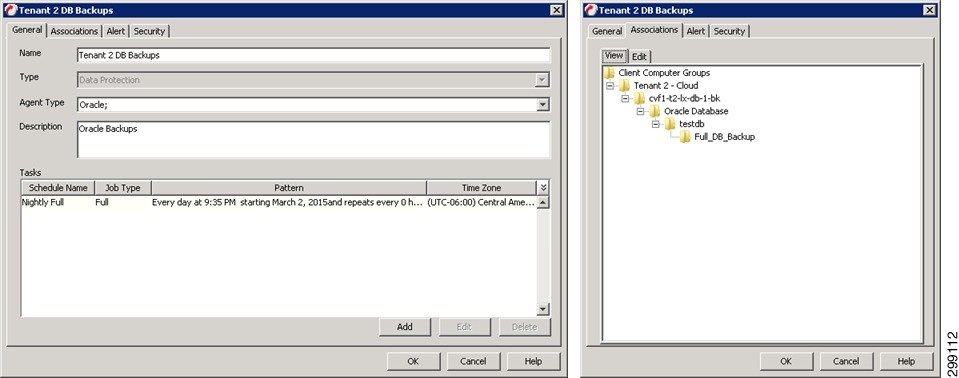The image size is (959, 378).
Task: Click the Tasks list scroll down arrow
Action: [542, 310]
